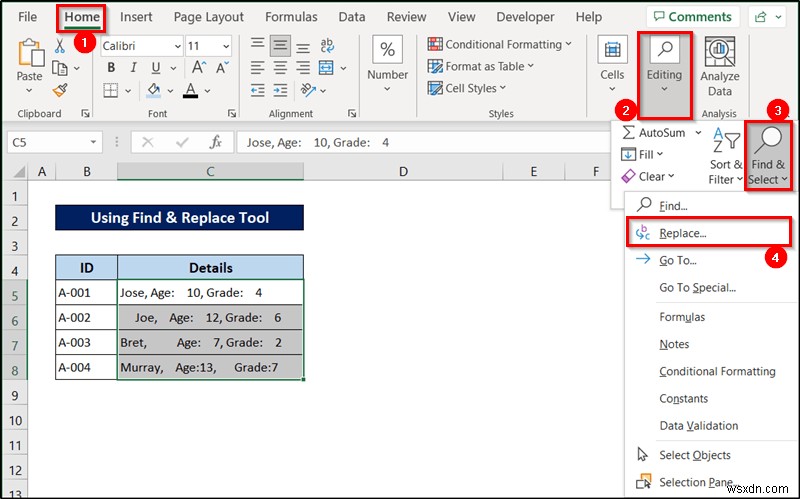
Task: Bottom align cell content
Action: pos(303,47)
